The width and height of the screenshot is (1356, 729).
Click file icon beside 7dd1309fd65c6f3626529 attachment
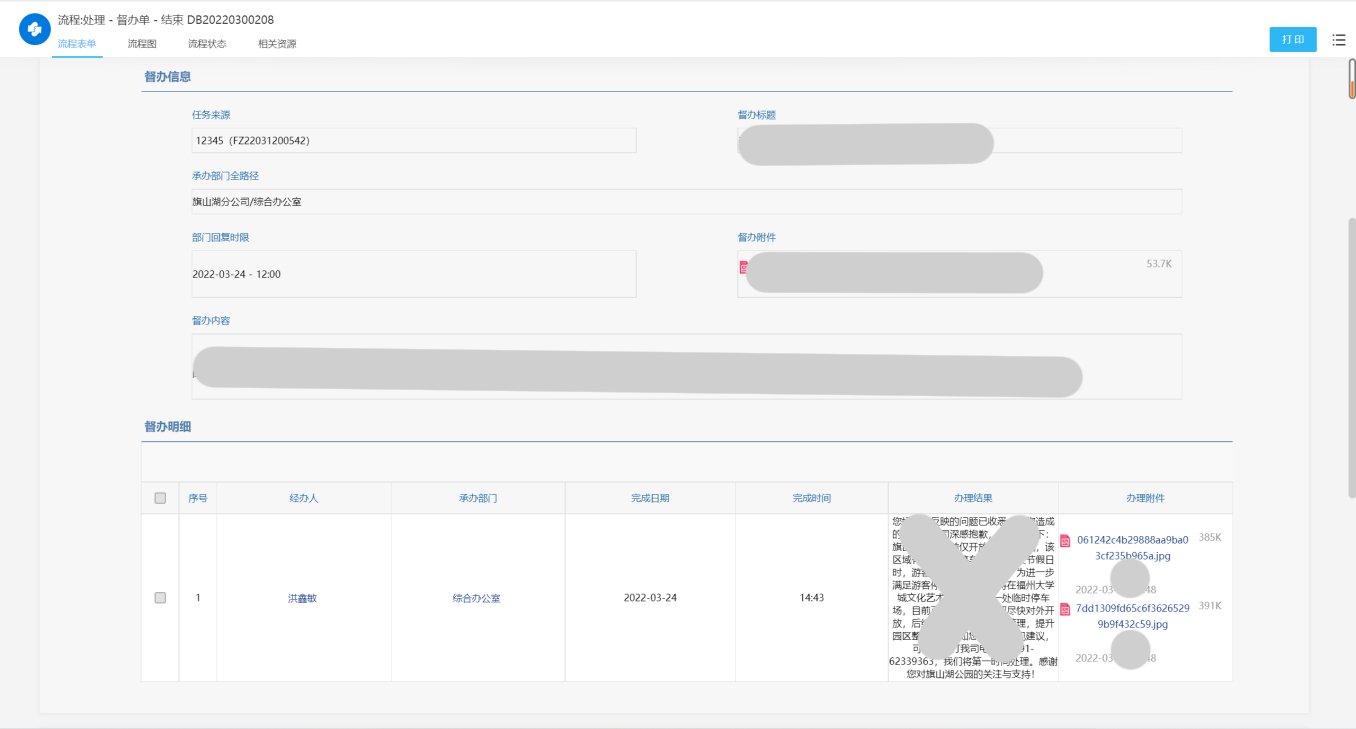[1065, 609]
